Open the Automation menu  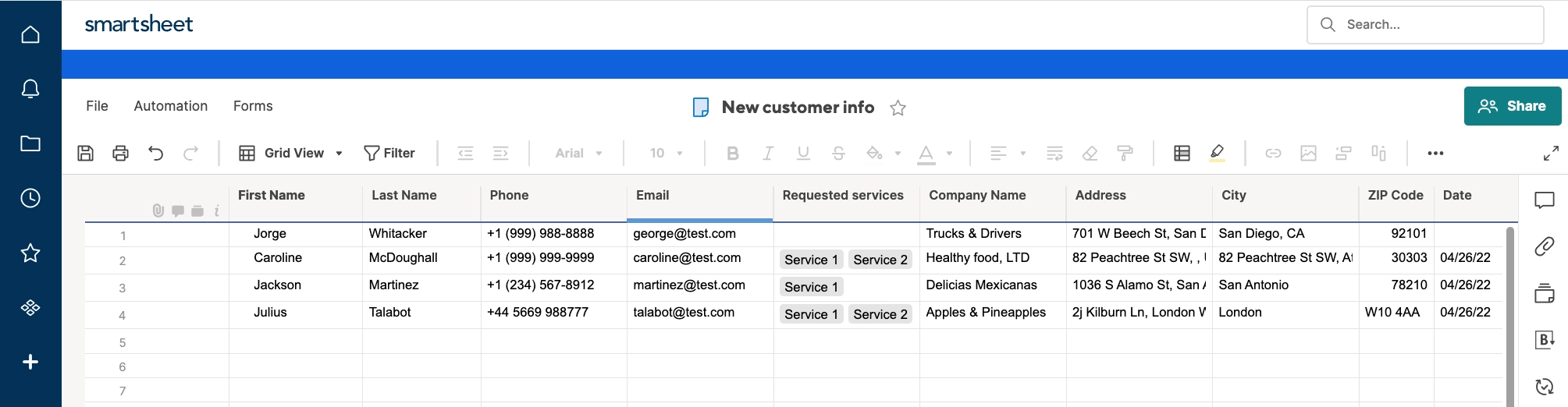(171, 106)
